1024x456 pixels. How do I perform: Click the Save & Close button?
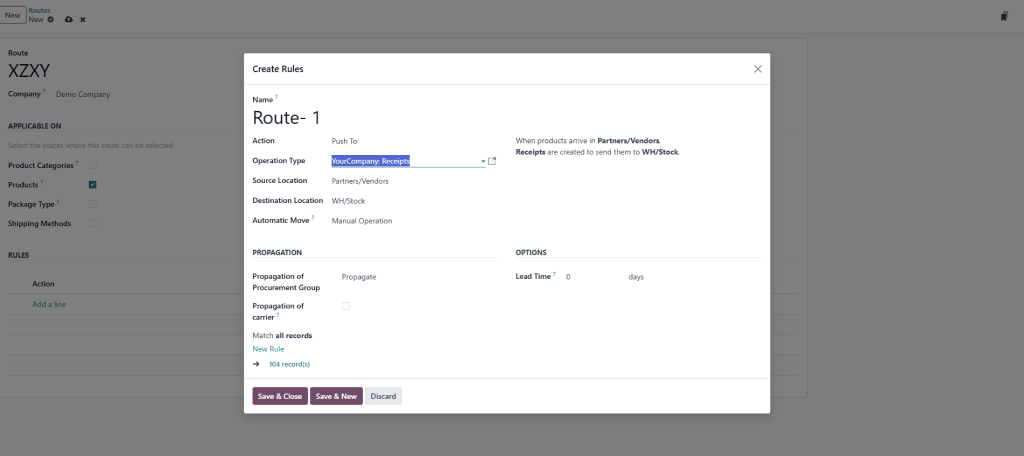click(x=280, y=396)
